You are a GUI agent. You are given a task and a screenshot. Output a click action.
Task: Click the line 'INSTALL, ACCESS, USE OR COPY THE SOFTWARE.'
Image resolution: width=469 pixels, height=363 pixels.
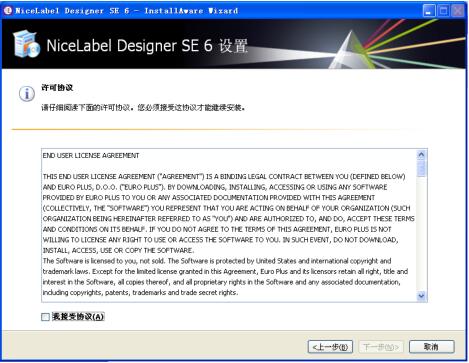point(118,250)
